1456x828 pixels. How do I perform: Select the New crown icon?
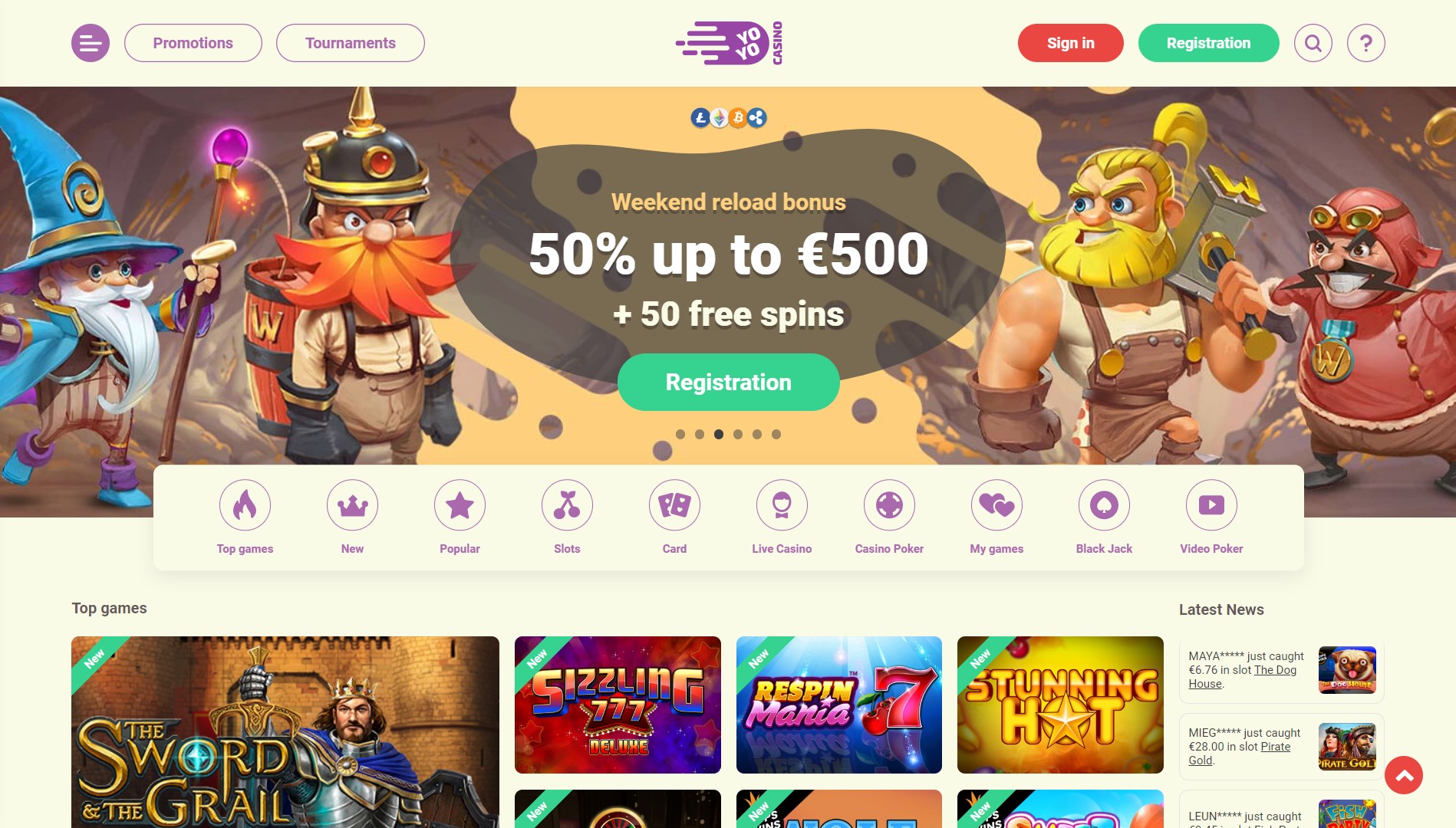[x=352, y=505]
